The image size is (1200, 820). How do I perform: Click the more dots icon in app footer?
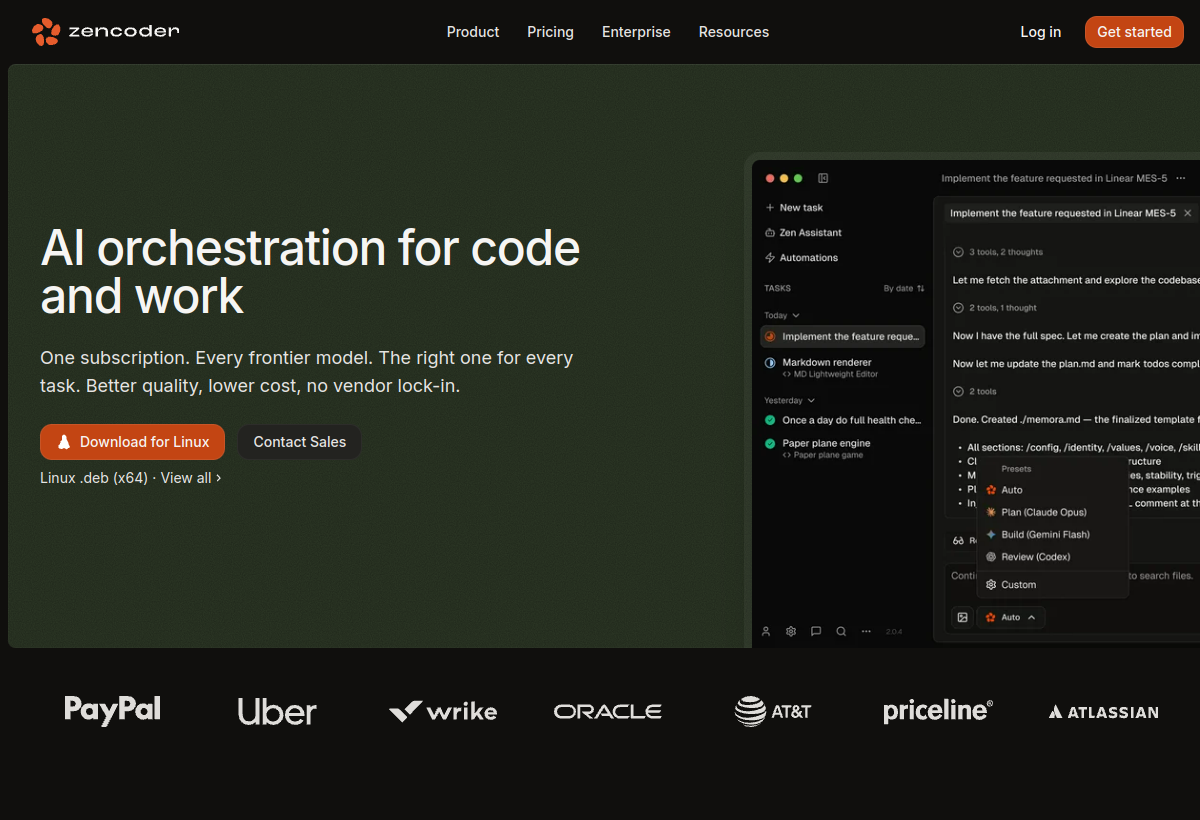coord(866,631)
